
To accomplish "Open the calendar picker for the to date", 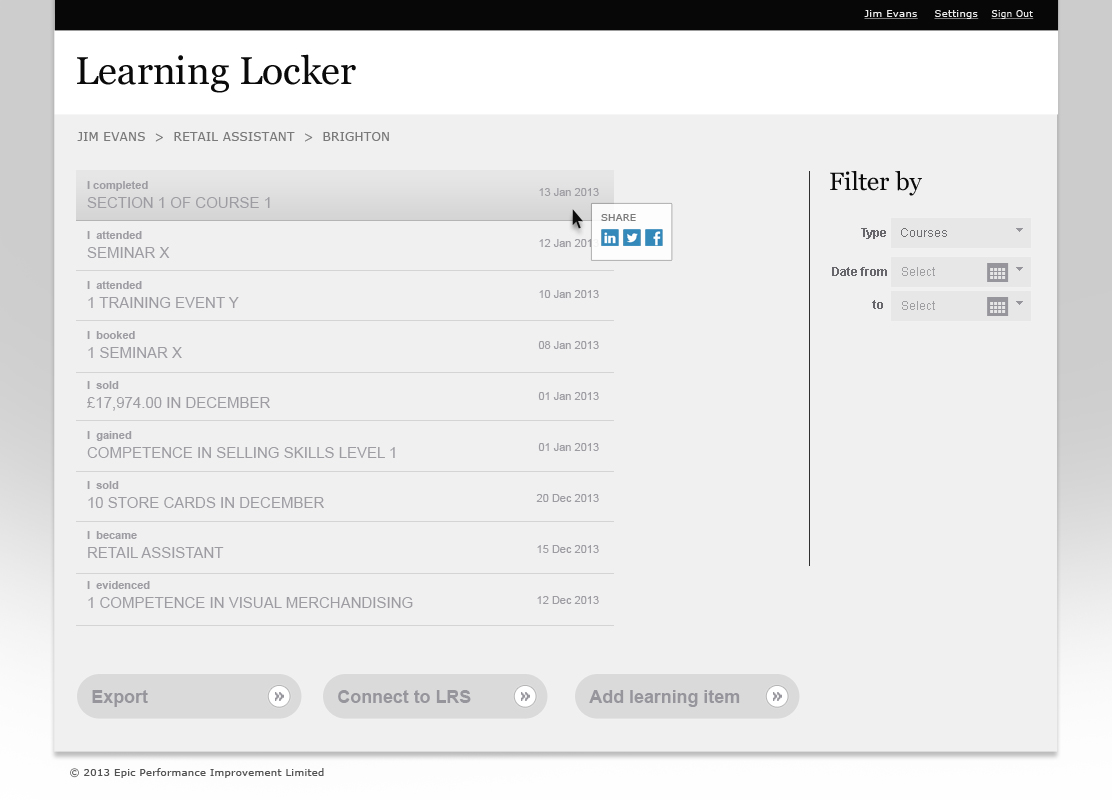I will coord(997,306).
